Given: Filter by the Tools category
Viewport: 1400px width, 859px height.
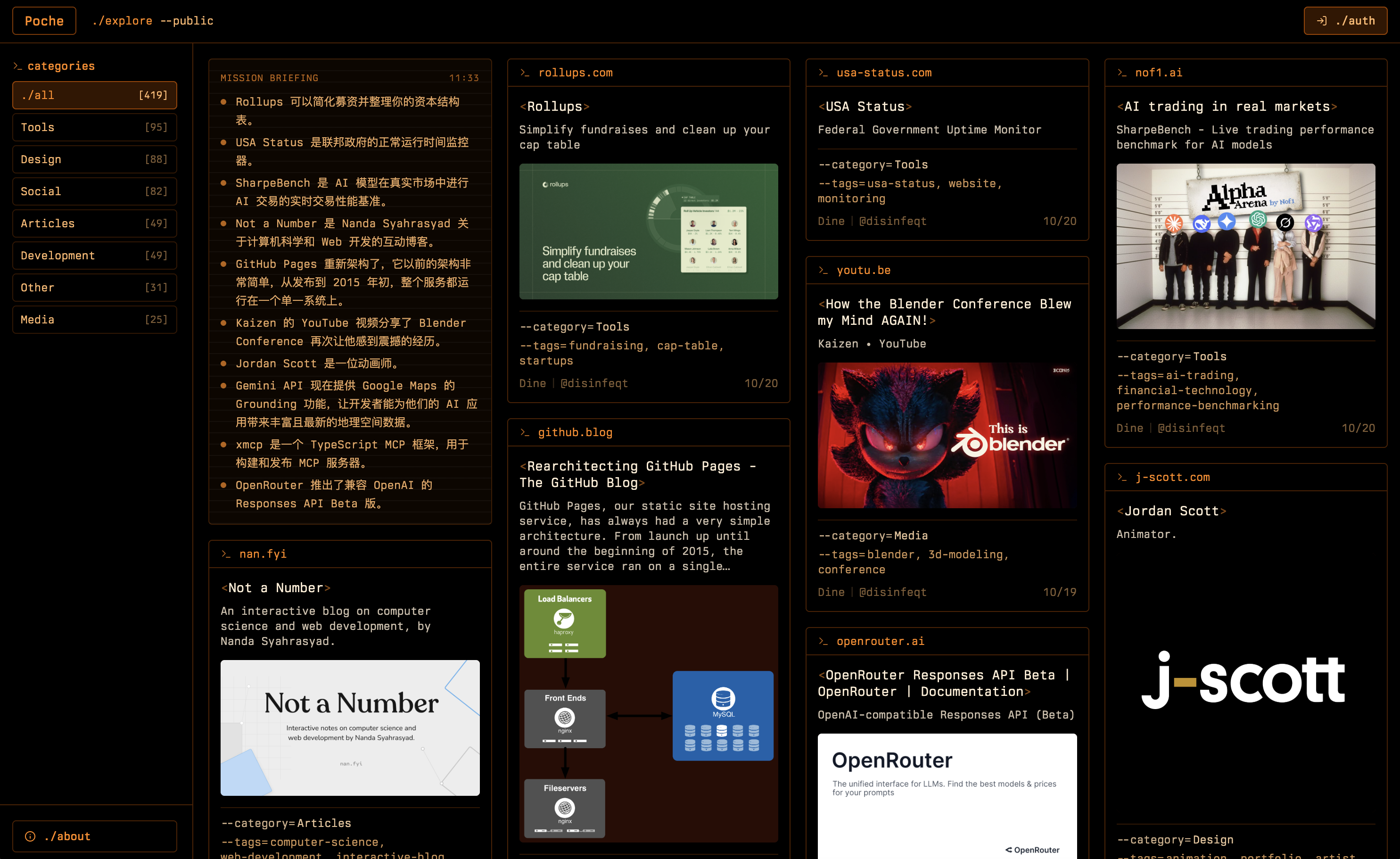Looking at the screenshot, I should [94, 127].
